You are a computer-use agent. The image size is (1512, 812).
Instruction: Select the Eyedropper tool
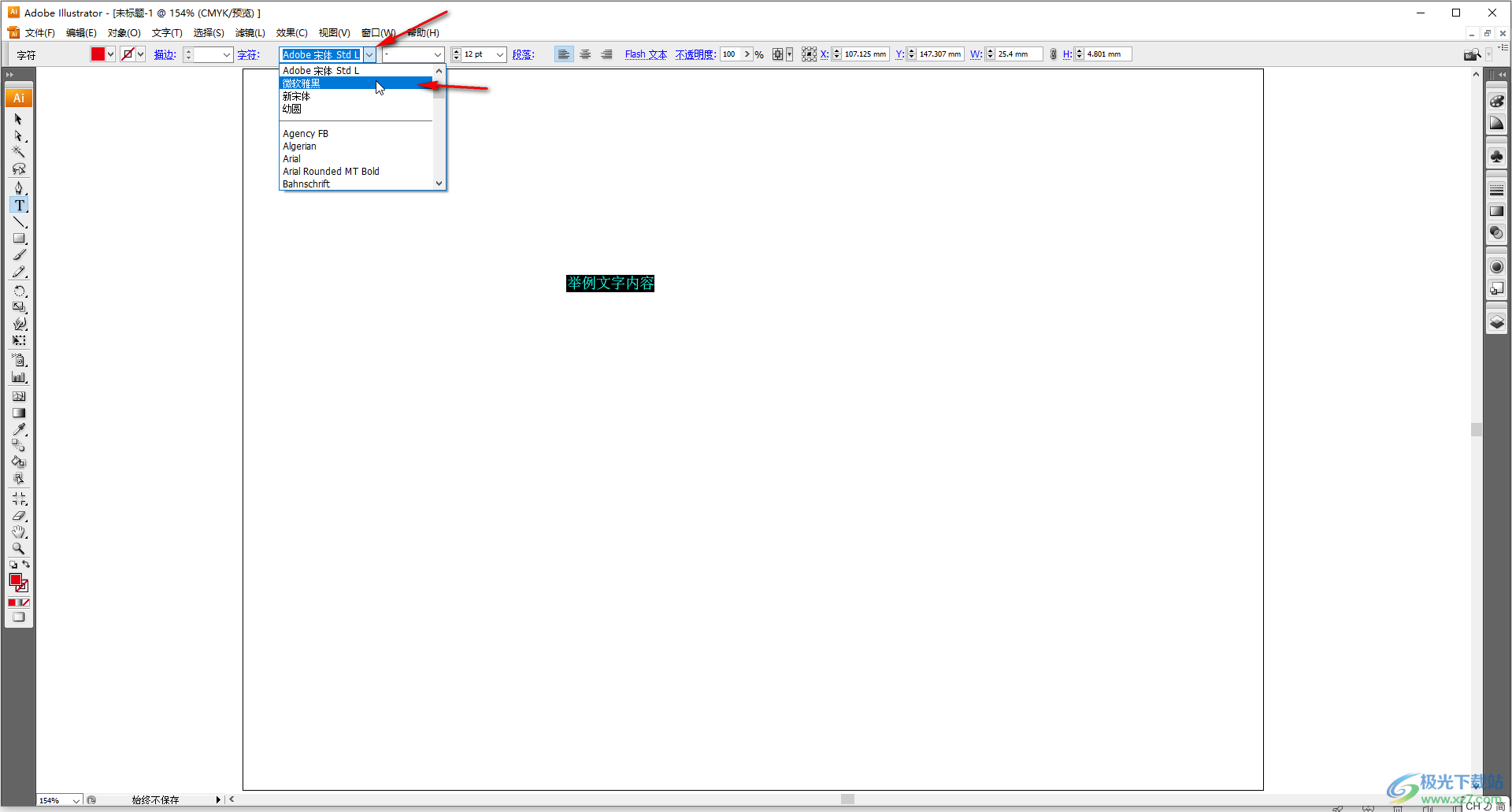19,430
